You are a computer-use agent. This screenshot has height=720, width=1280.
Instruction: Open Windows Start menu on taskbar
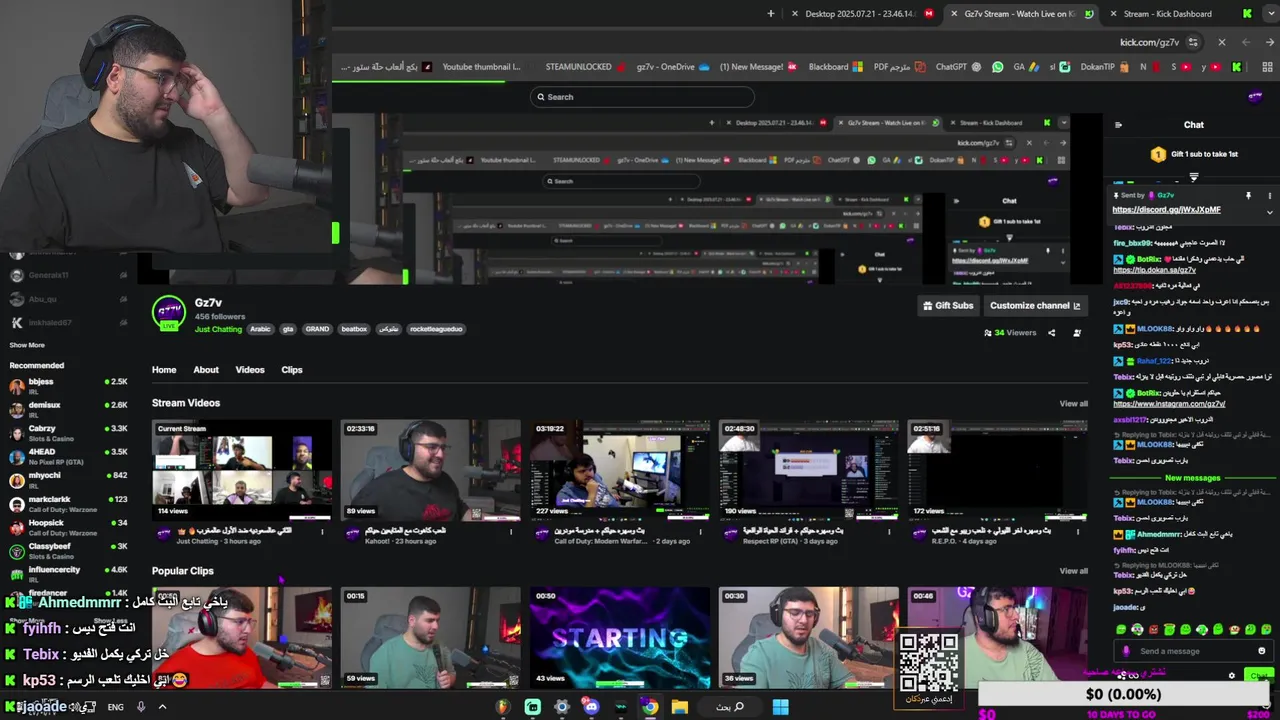click(x=780, y=707)
